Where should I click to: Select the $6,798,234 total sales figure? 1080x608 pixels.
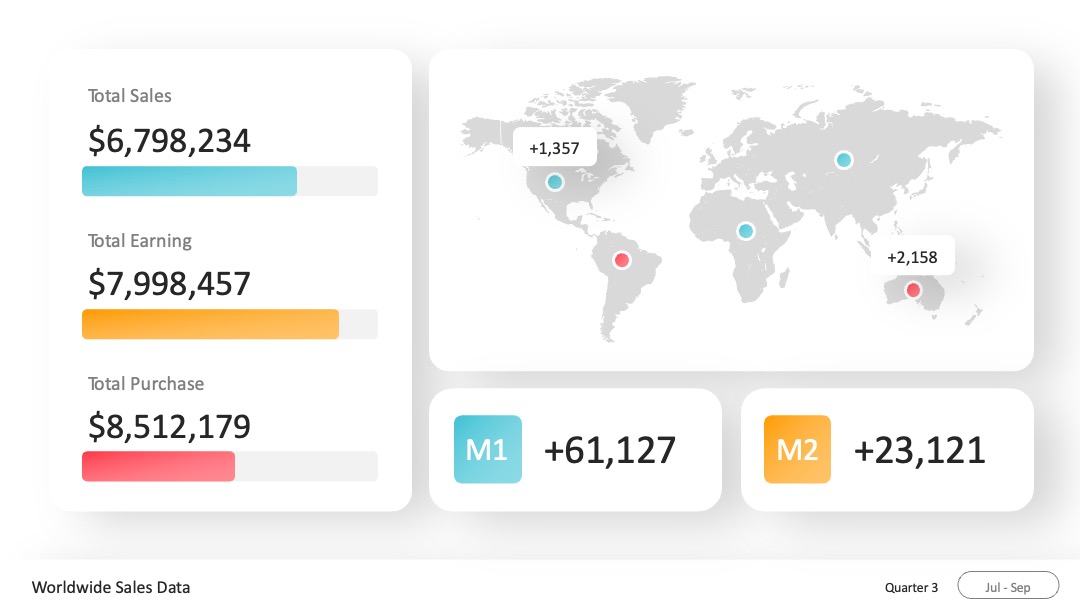point(169,141)
